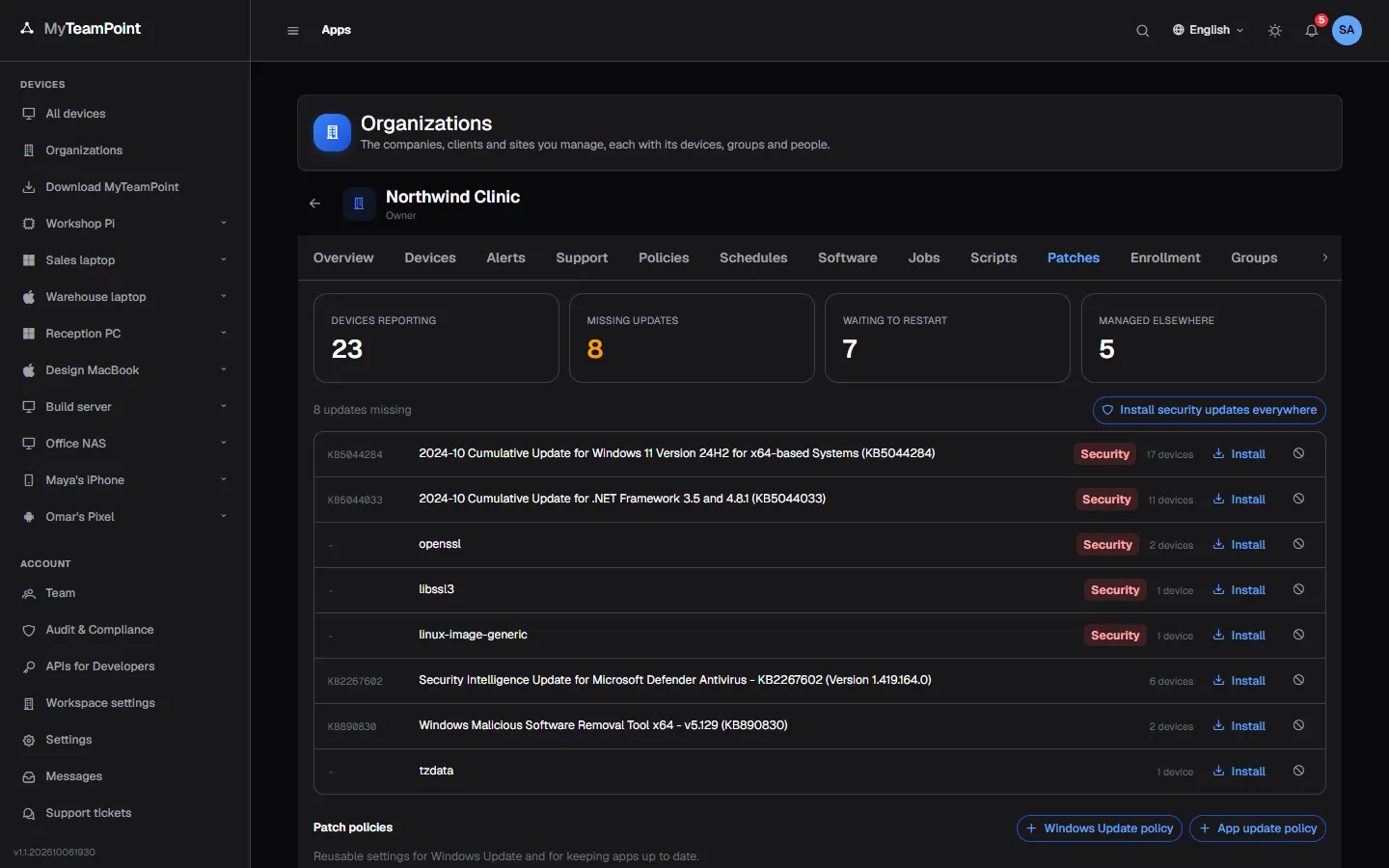
Task: Click the KB5044284 code text
Action: (x=355, y=454)
